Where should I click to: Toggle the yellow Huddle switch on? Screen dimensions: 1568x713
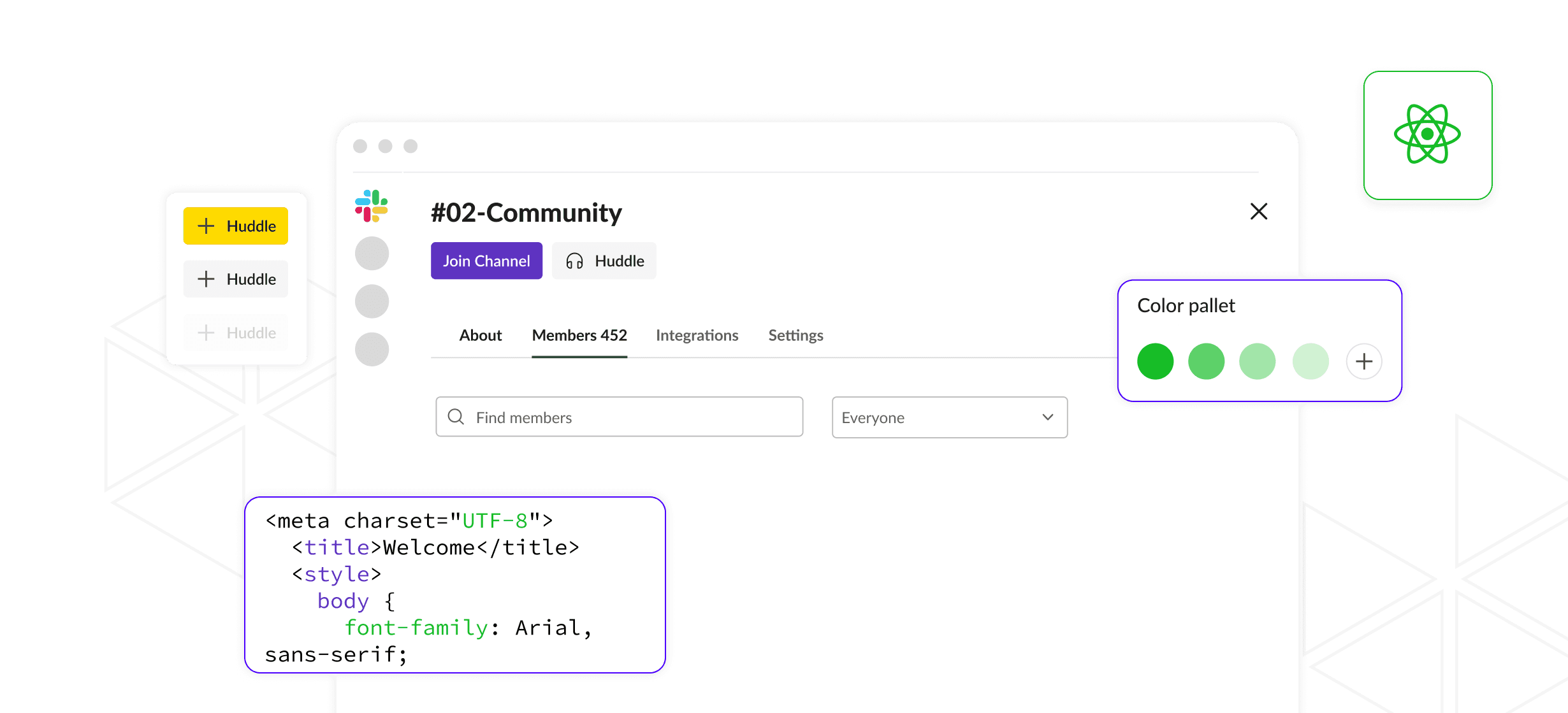[x=235, y=226]
